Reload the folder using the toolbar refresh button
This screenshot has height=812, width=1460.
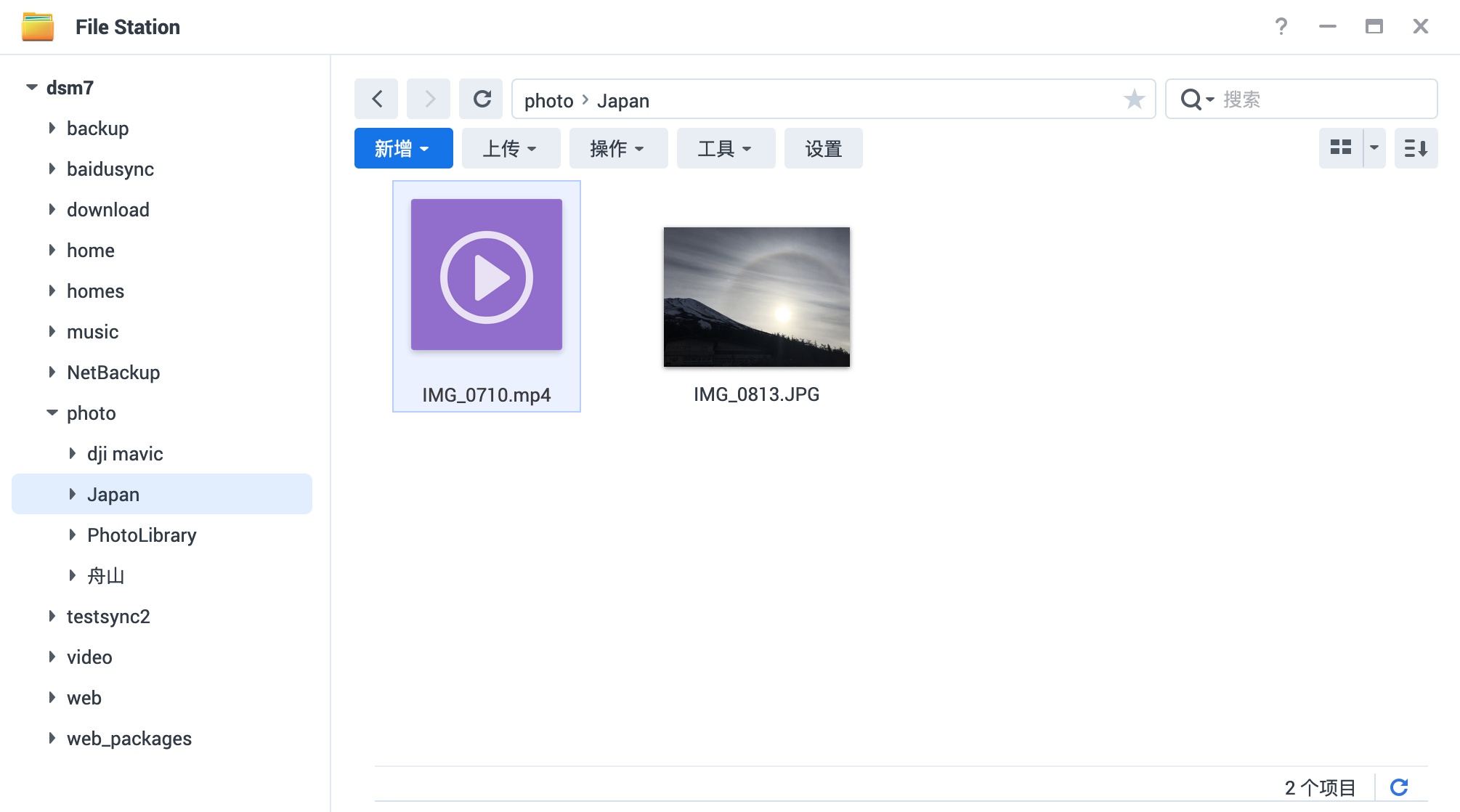[481, 99]
